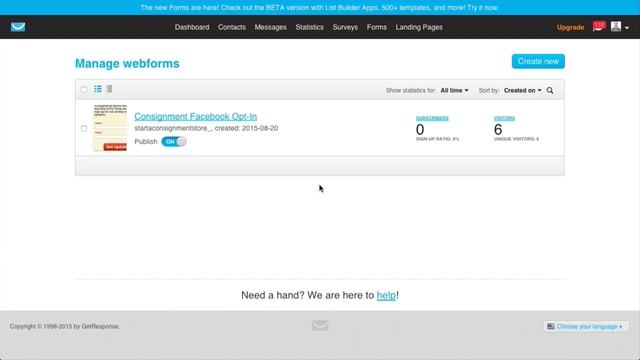The width and height of the screenshot is (640, 360).
Task: Click the Create new button
Action: coord(538,61)
